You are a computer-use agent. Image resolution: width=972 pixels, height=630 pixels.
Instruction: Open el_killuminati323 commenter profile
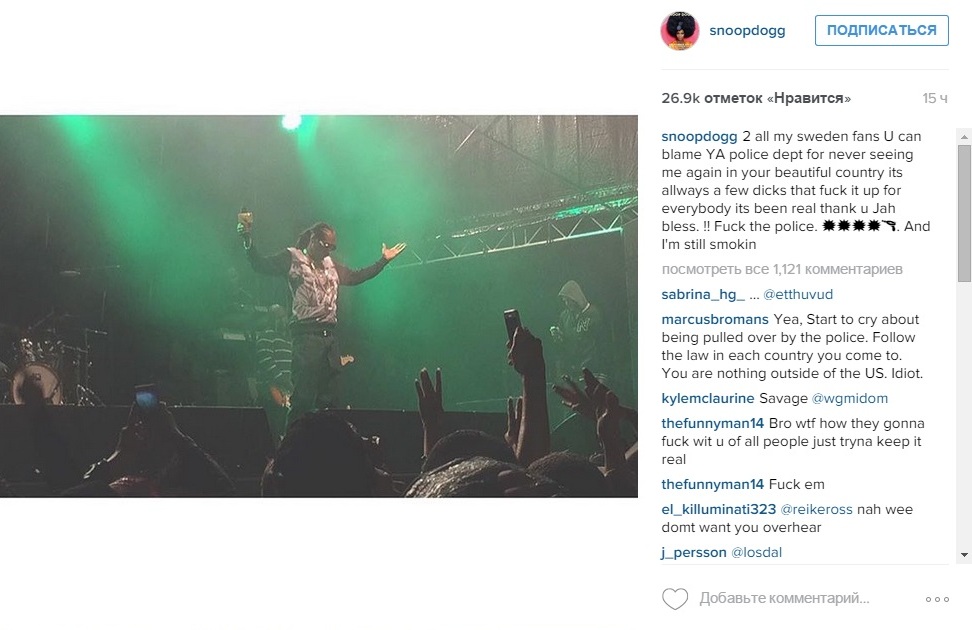pos(718,509)
